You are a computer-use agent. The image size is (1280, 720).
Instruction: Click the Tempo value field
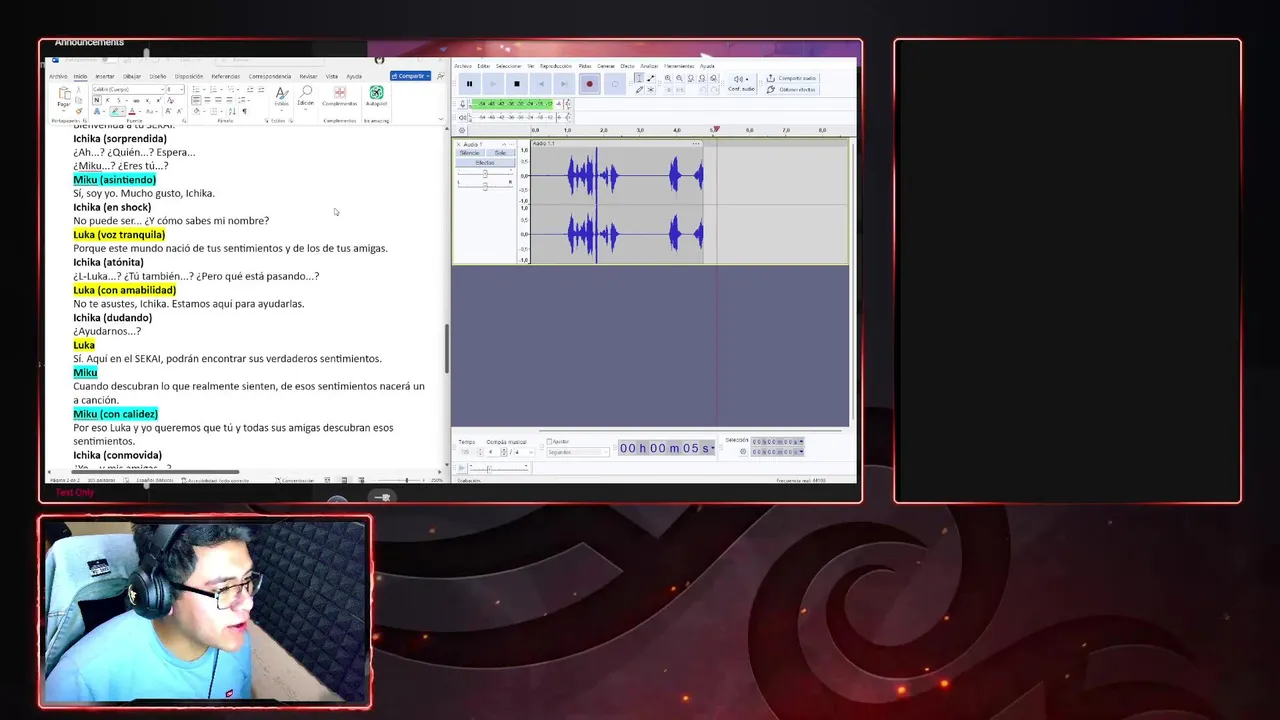coord(467,452)
